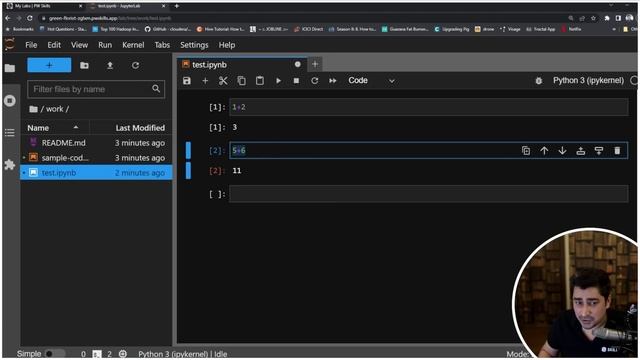The image size is (640, 360).
Task: Click the blue New Launcher plus button
Action: (x=49, y=65)
